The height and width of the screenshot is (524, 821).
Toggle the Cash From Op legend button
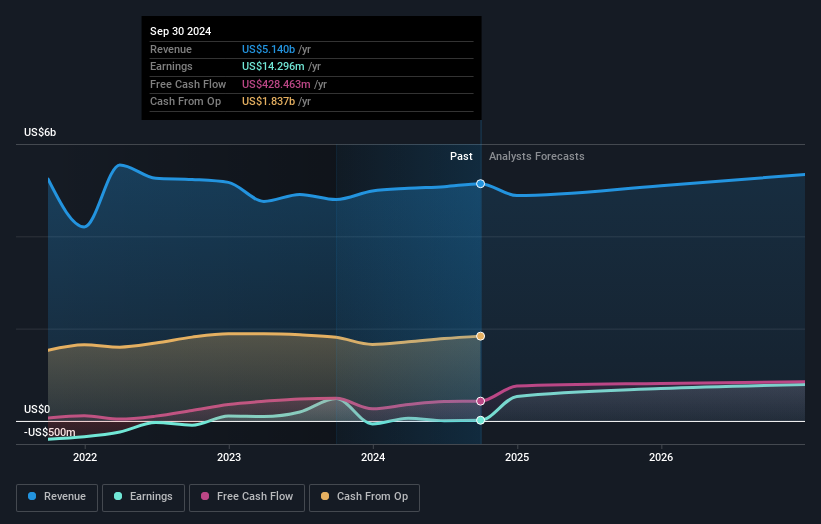pos(364,497)
